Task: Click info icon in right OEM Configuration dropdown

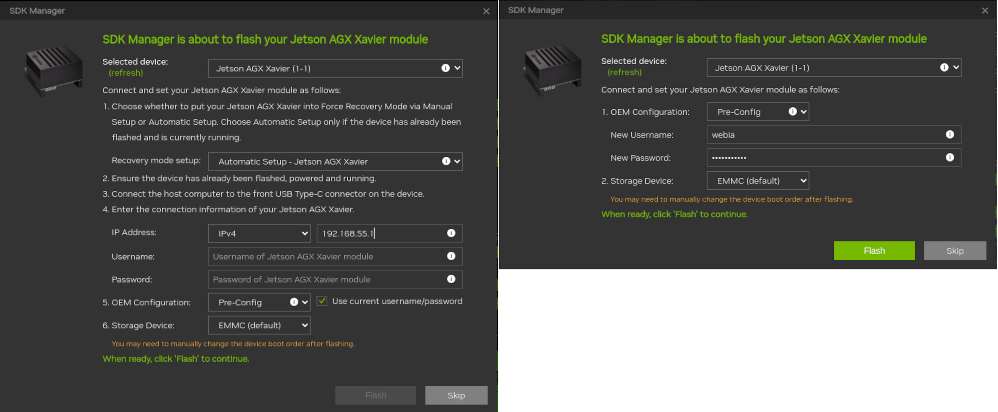Action: click(x=793, y=111)
